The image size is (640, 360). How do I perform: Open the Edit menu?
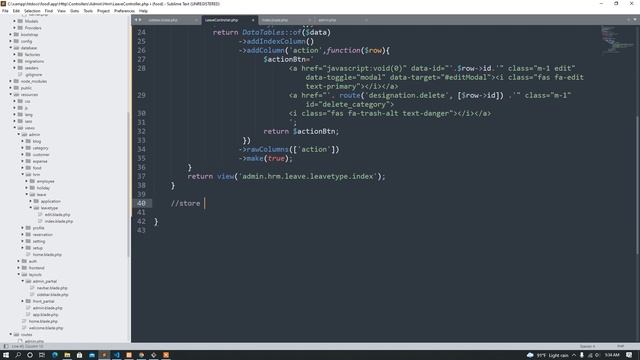[16, 11]
